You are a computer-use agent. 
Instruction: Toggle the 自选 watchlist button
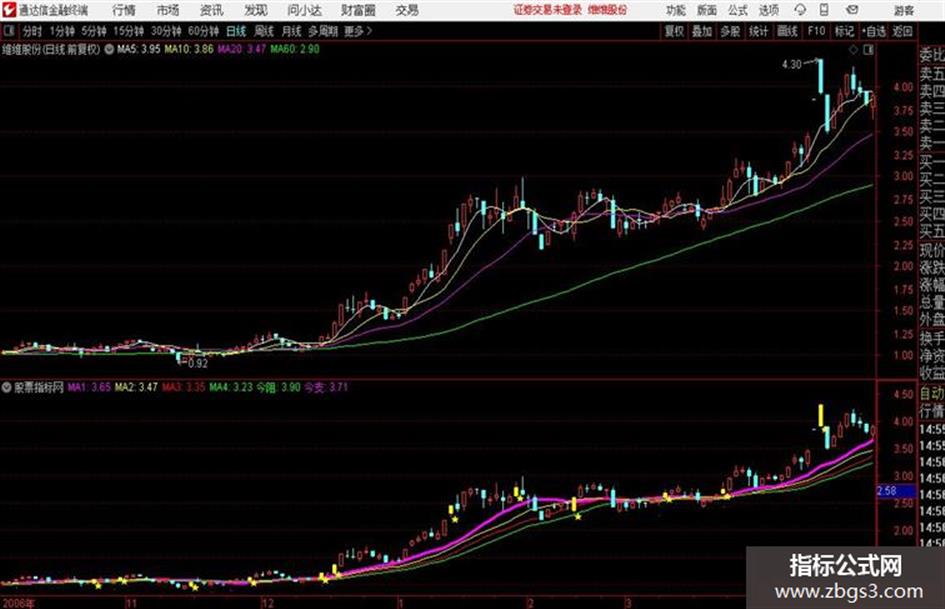pyautogui.click(x=874, y=31)
